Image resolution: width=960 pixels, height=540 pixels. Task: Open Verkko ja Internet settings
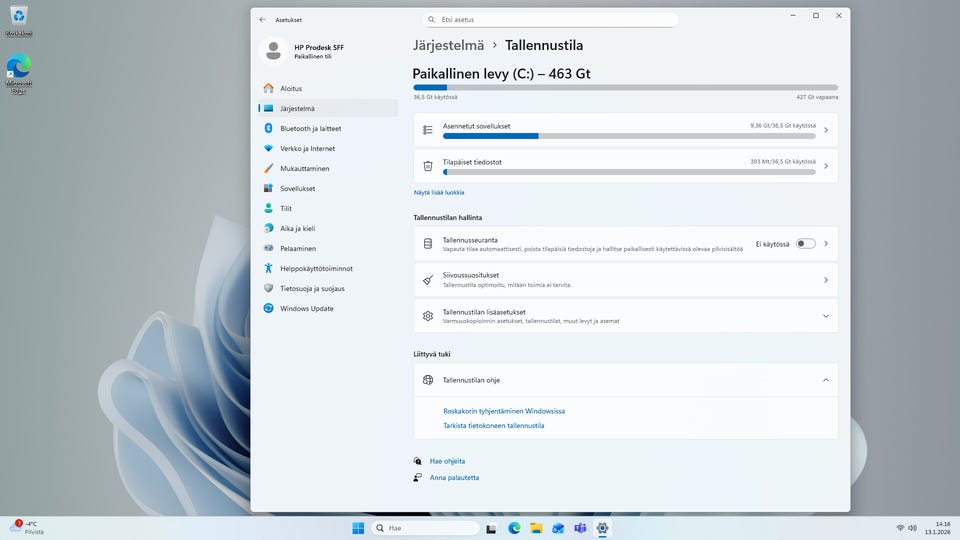pos(307,148)
